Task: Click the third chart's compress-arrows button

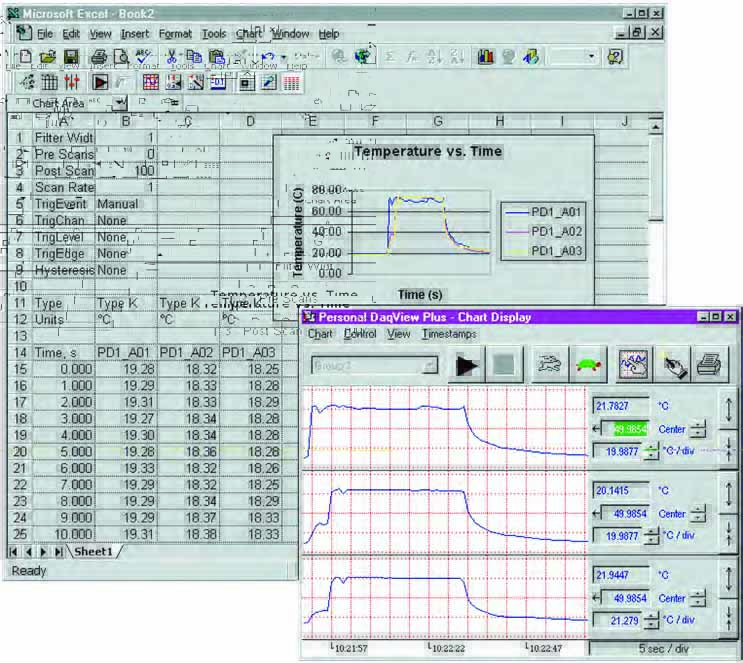Action: [x=728, y=618]
